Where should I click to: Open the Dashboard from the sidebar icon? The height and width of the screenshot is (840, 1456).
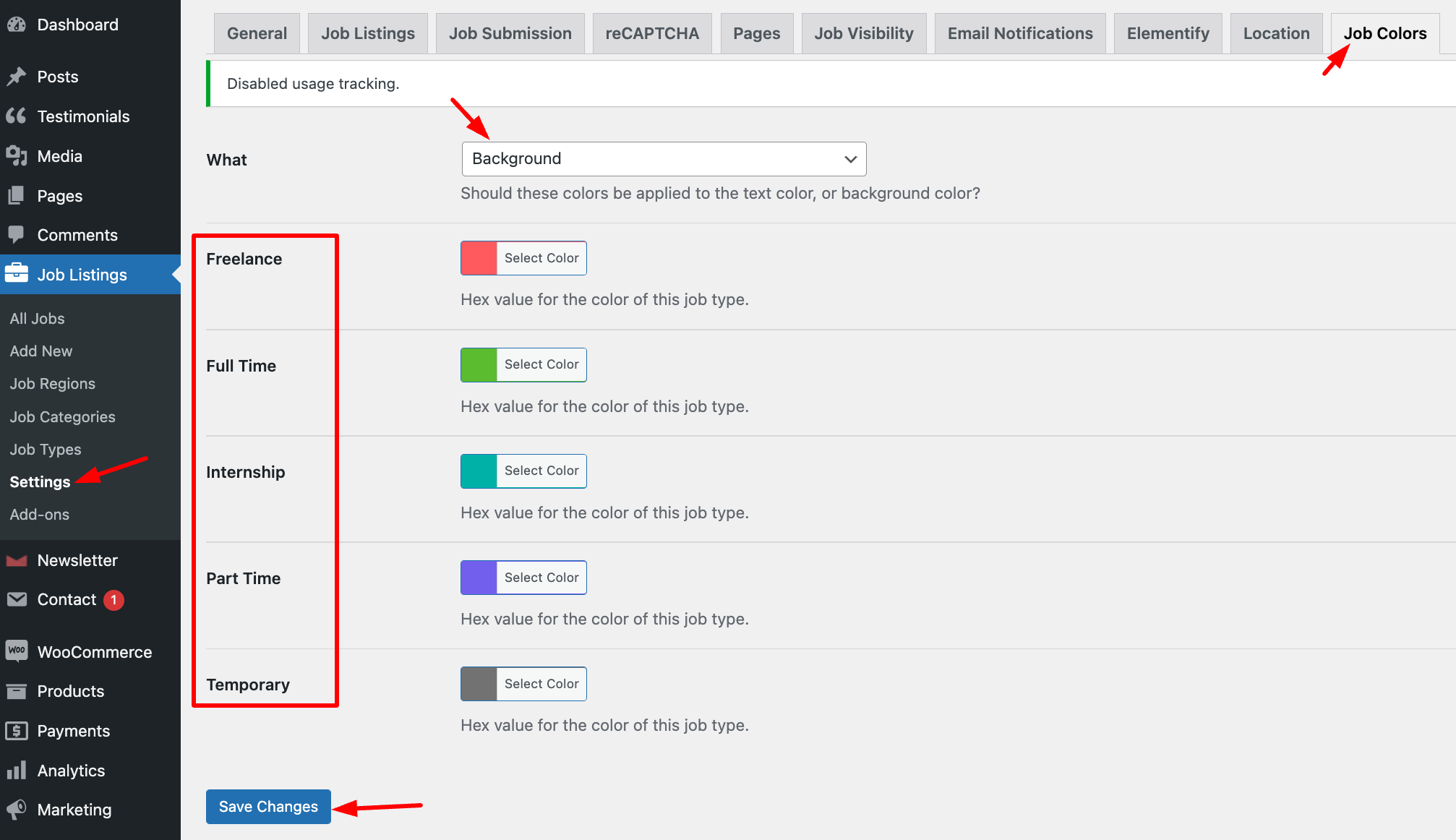[17, 25]
